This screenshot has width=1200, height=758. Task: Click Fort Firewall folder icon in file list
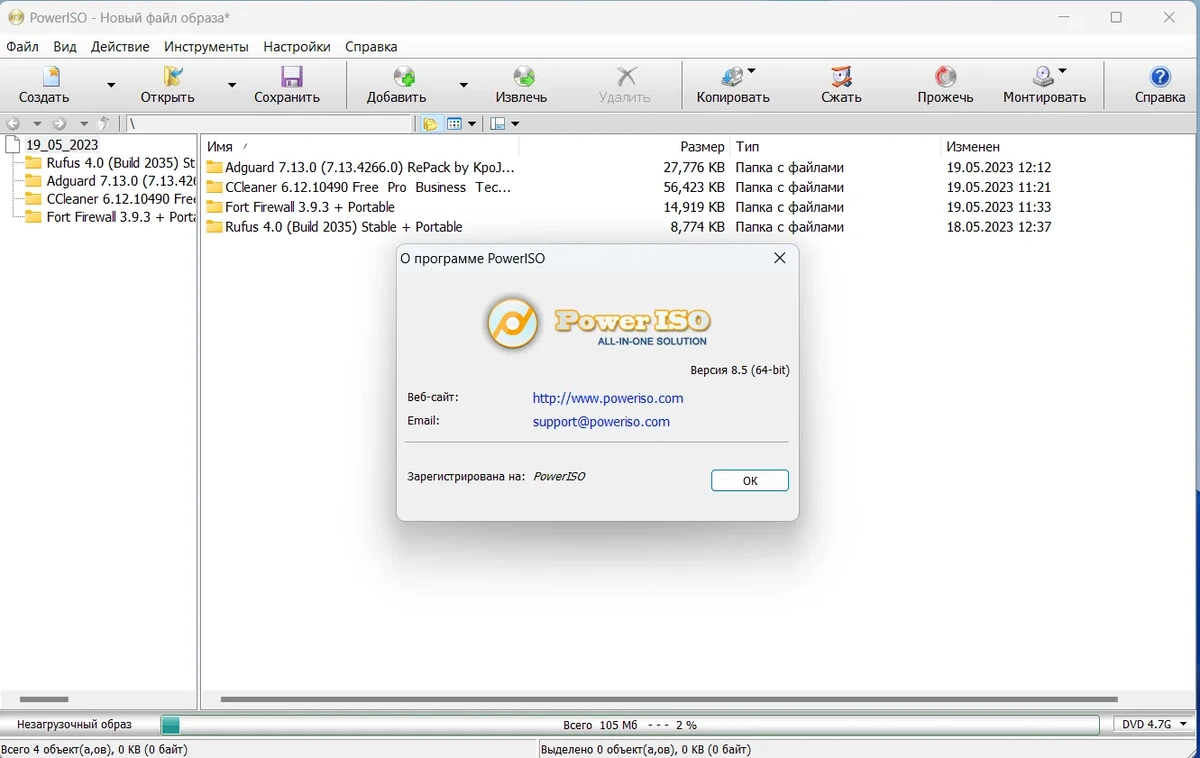(214, 208)
